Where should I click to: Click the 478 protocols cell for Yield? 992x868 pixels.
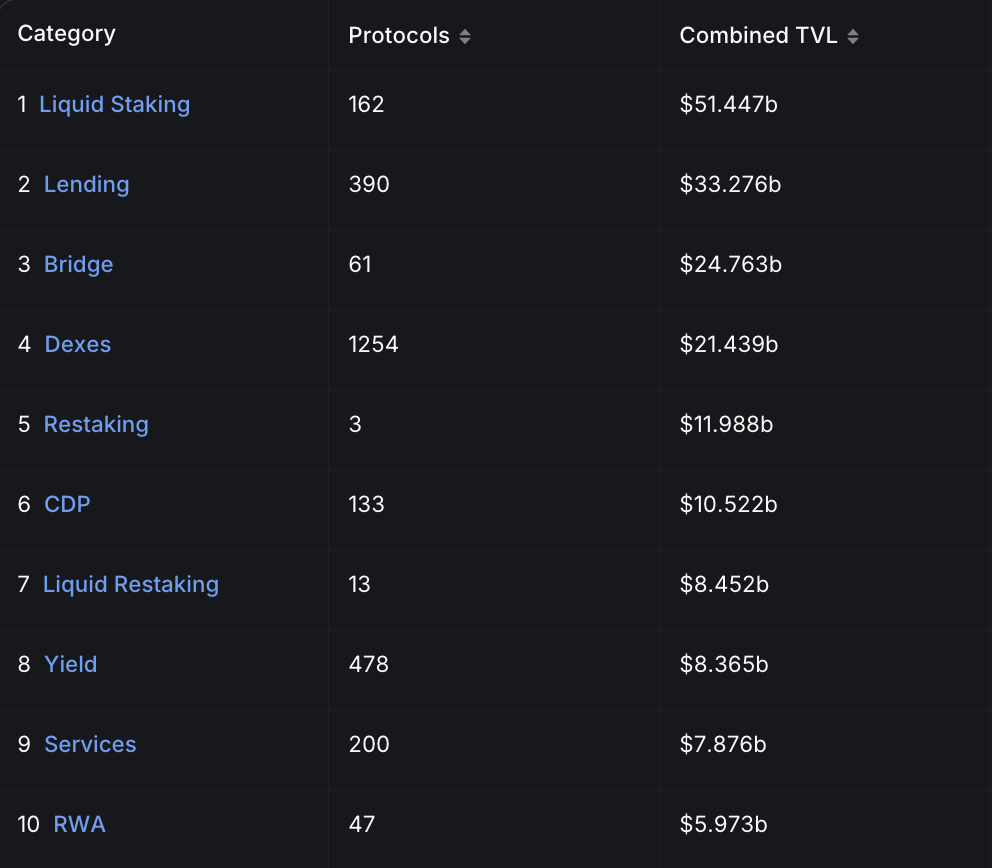[368, 664]
